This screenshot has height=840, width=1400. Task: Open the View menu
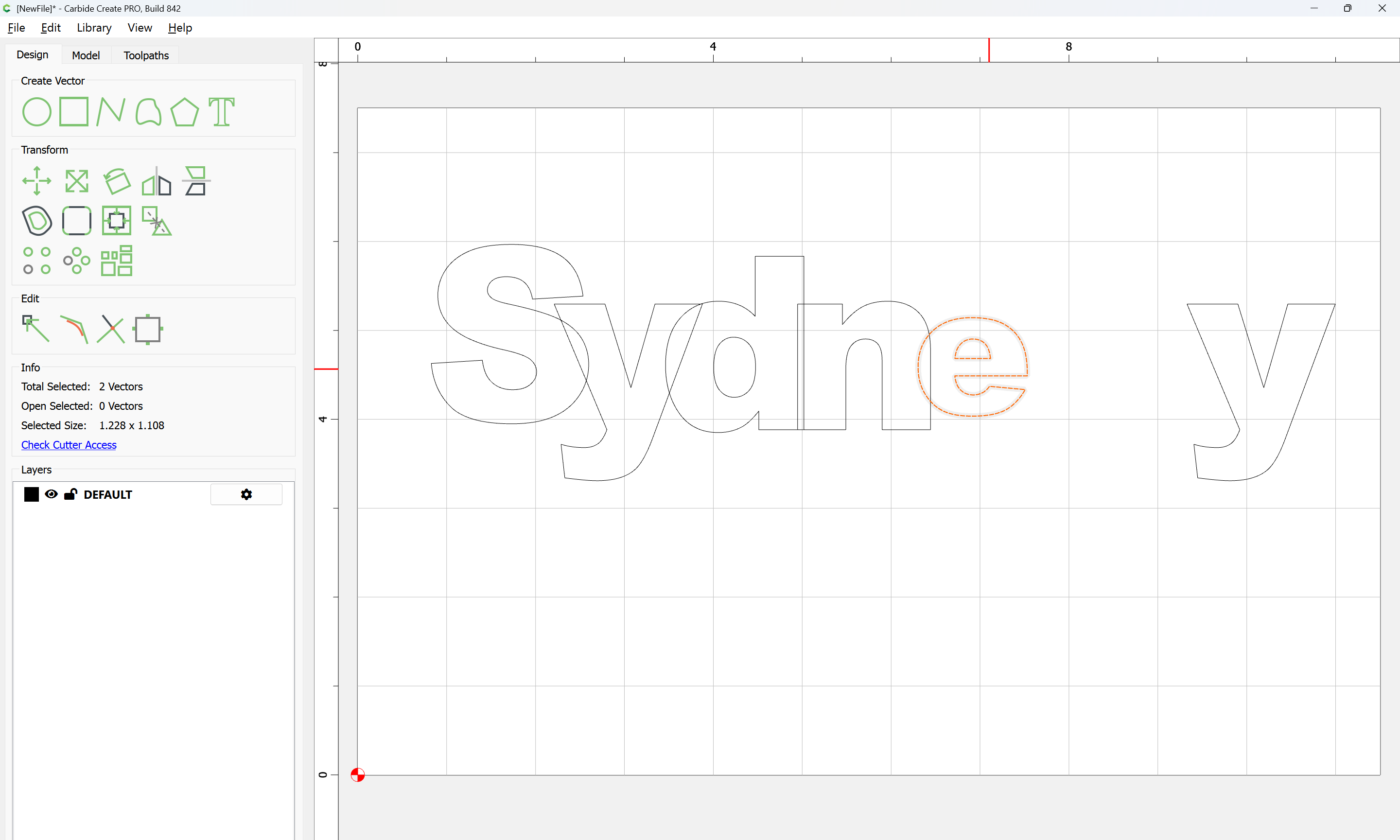tap(139, 28)
